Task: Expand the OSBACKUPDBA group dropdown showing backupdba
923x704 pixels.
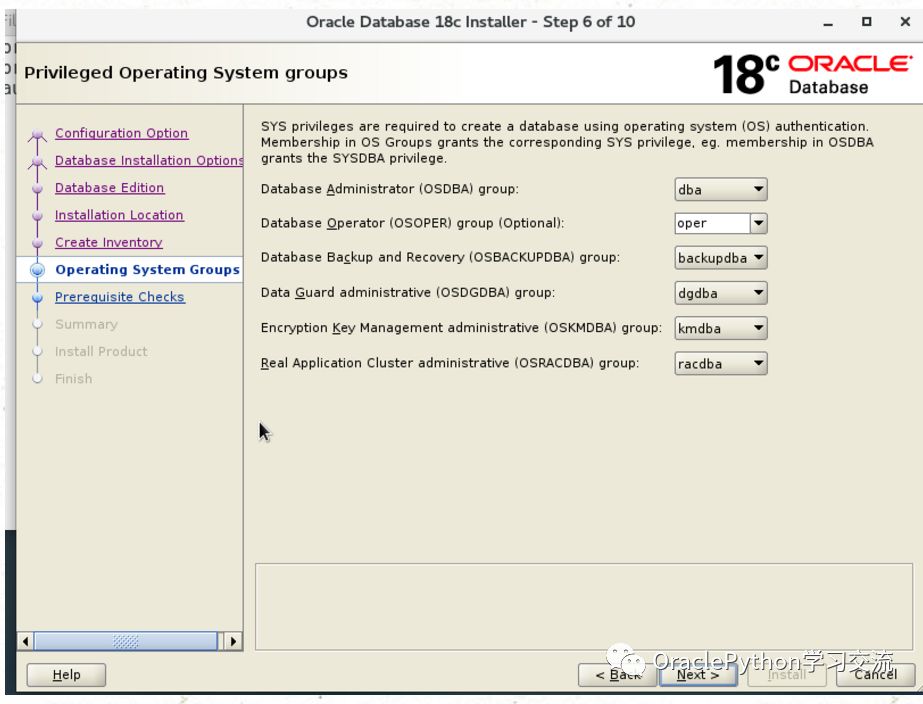Action: (x=721, y=258)
